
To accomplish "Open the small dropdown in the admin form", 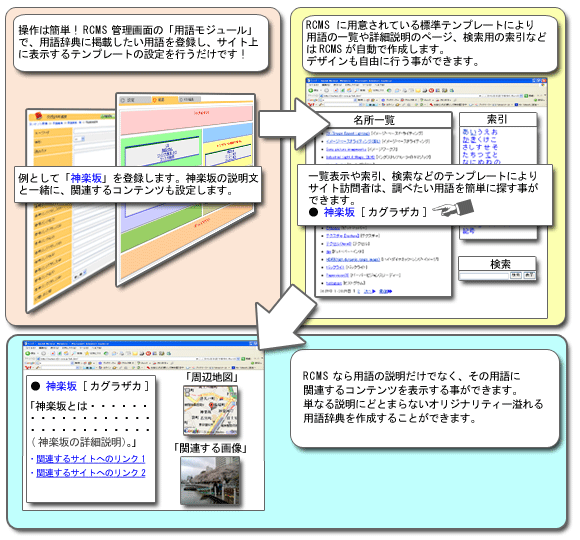I will pyautogui.click(x=80, y=139).
